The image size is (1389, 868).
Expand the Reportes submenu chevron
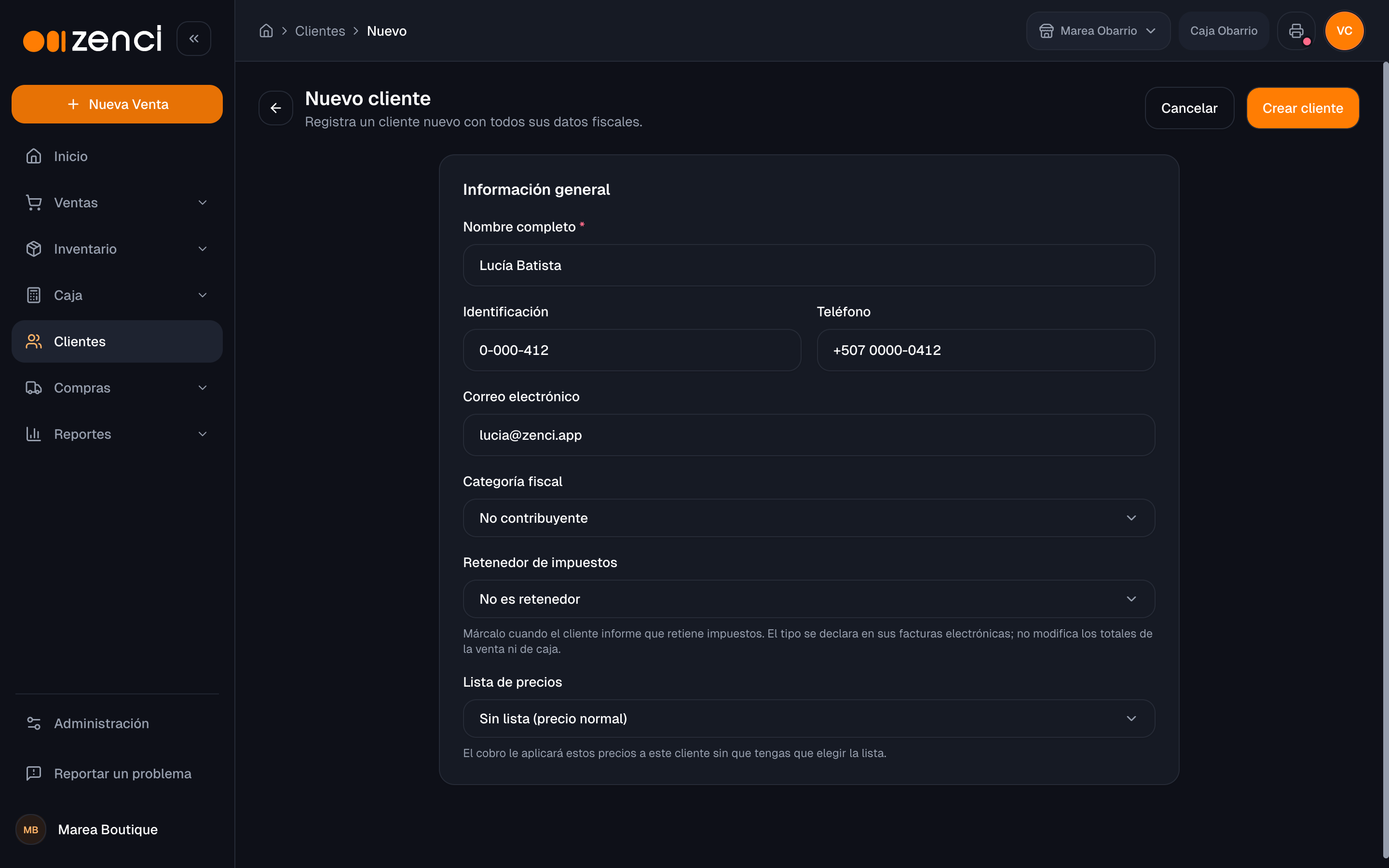click(x=203, y=434)
